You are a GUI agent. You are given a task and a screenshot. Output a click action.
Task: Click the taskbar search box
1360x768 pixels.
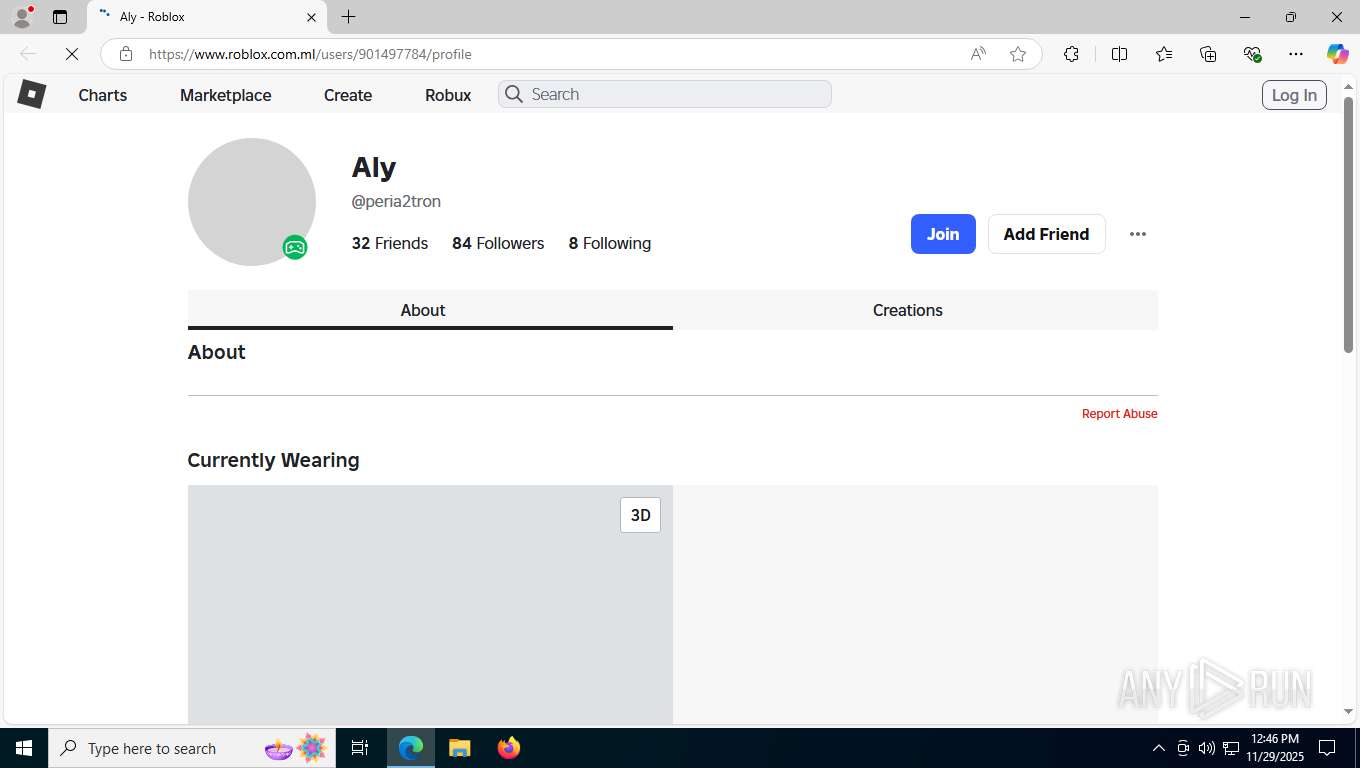(191, 748)
